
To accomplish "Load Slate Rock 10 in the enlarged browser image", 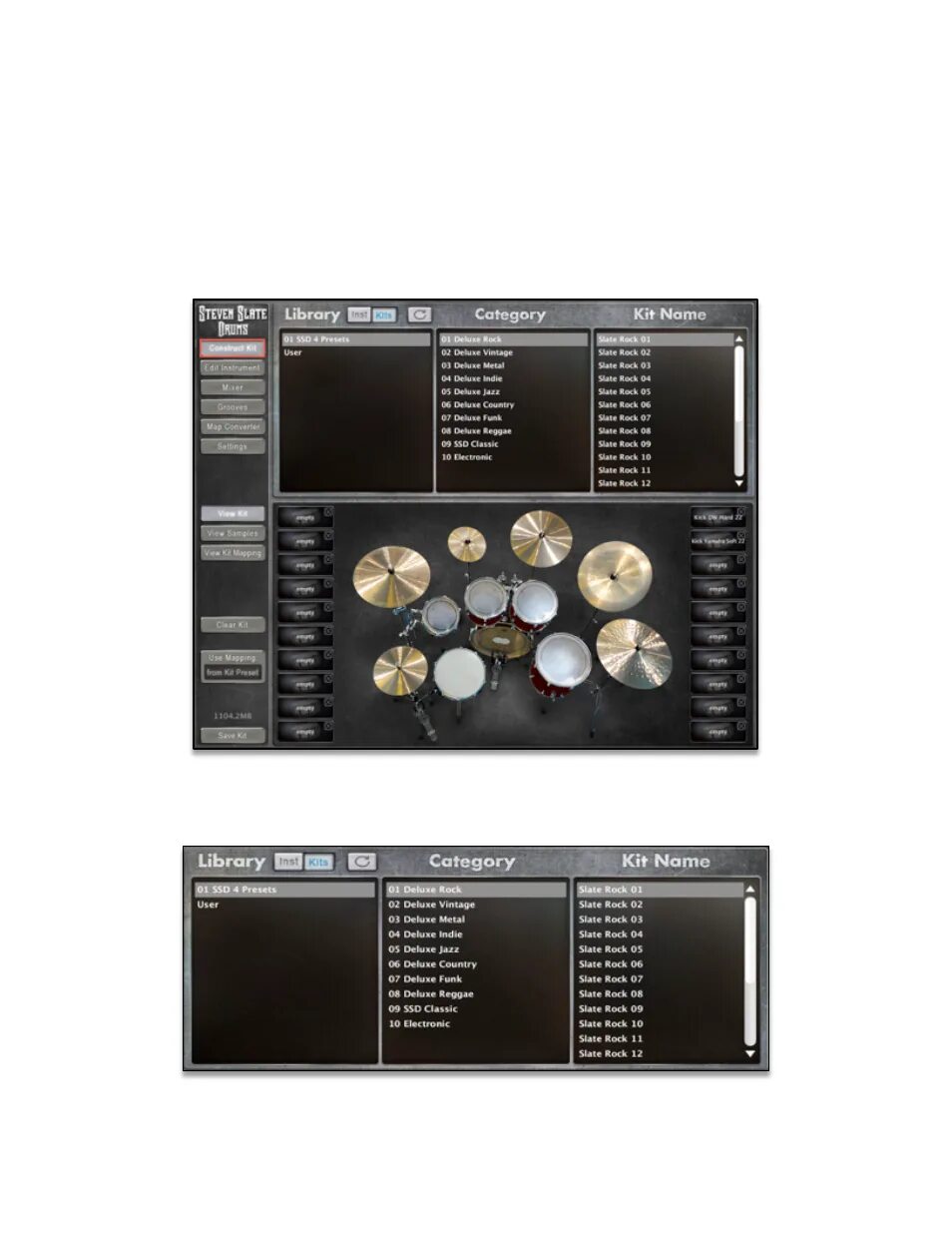I will point(660,1024).
